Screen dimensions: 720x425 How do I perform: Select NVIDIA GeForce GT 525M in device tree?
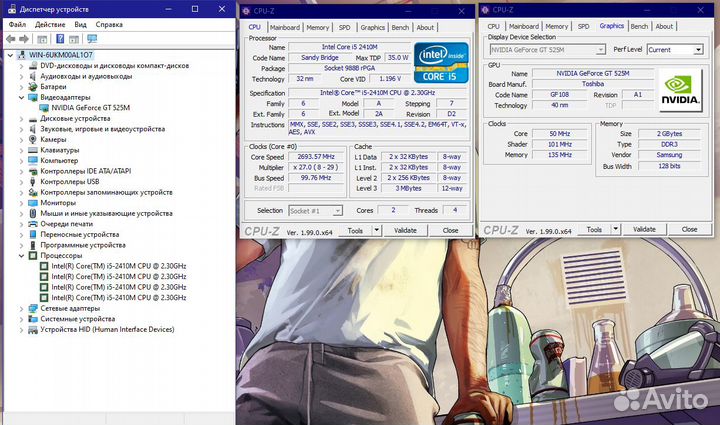[90, 108]
